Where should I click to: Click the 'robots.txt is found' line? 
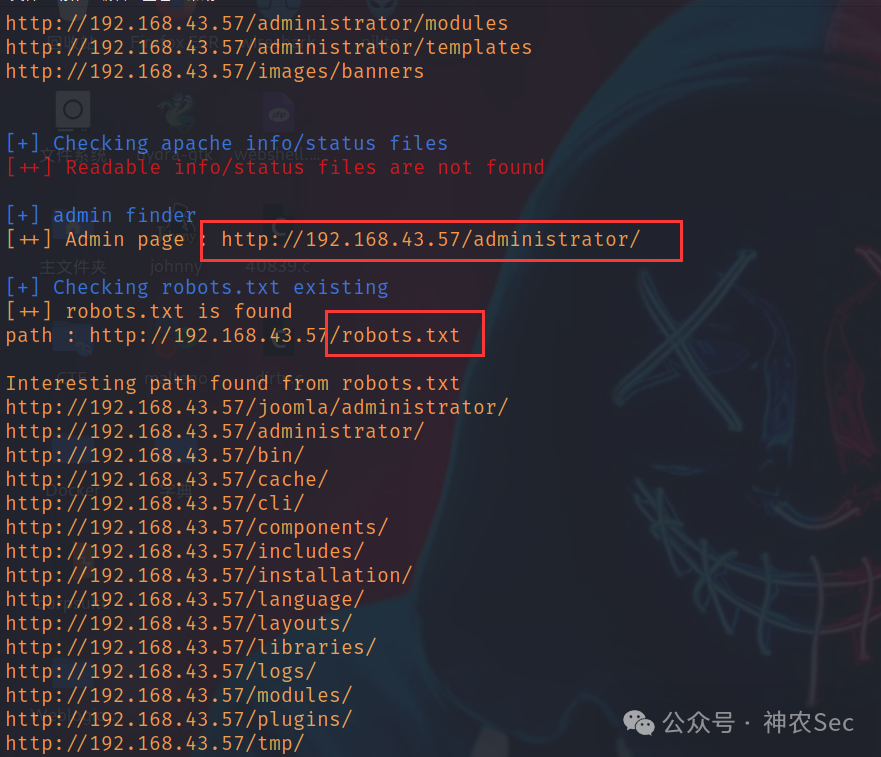pos(149,312)
